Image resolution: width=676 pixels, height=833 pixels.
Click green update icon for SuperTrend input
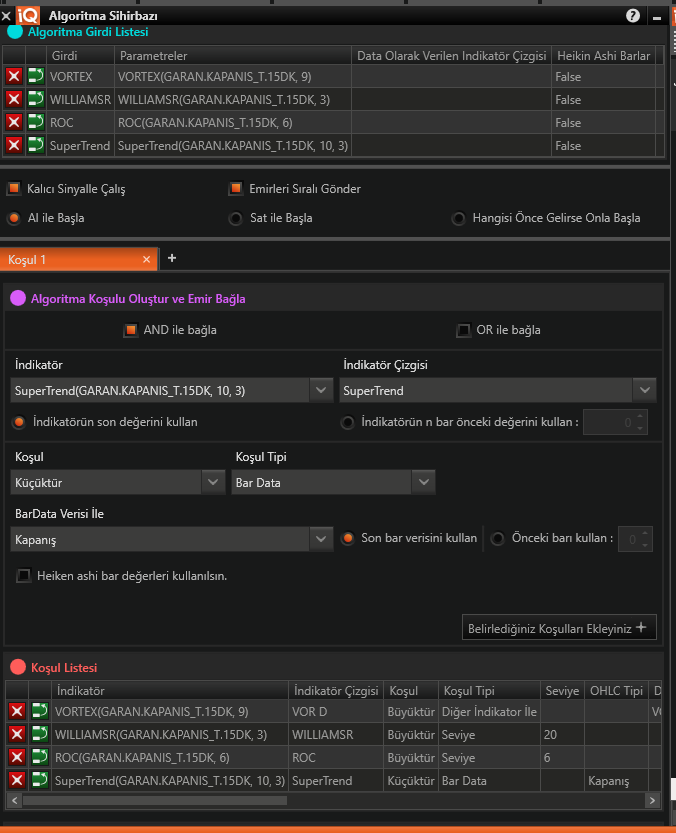tap(35, 145)
